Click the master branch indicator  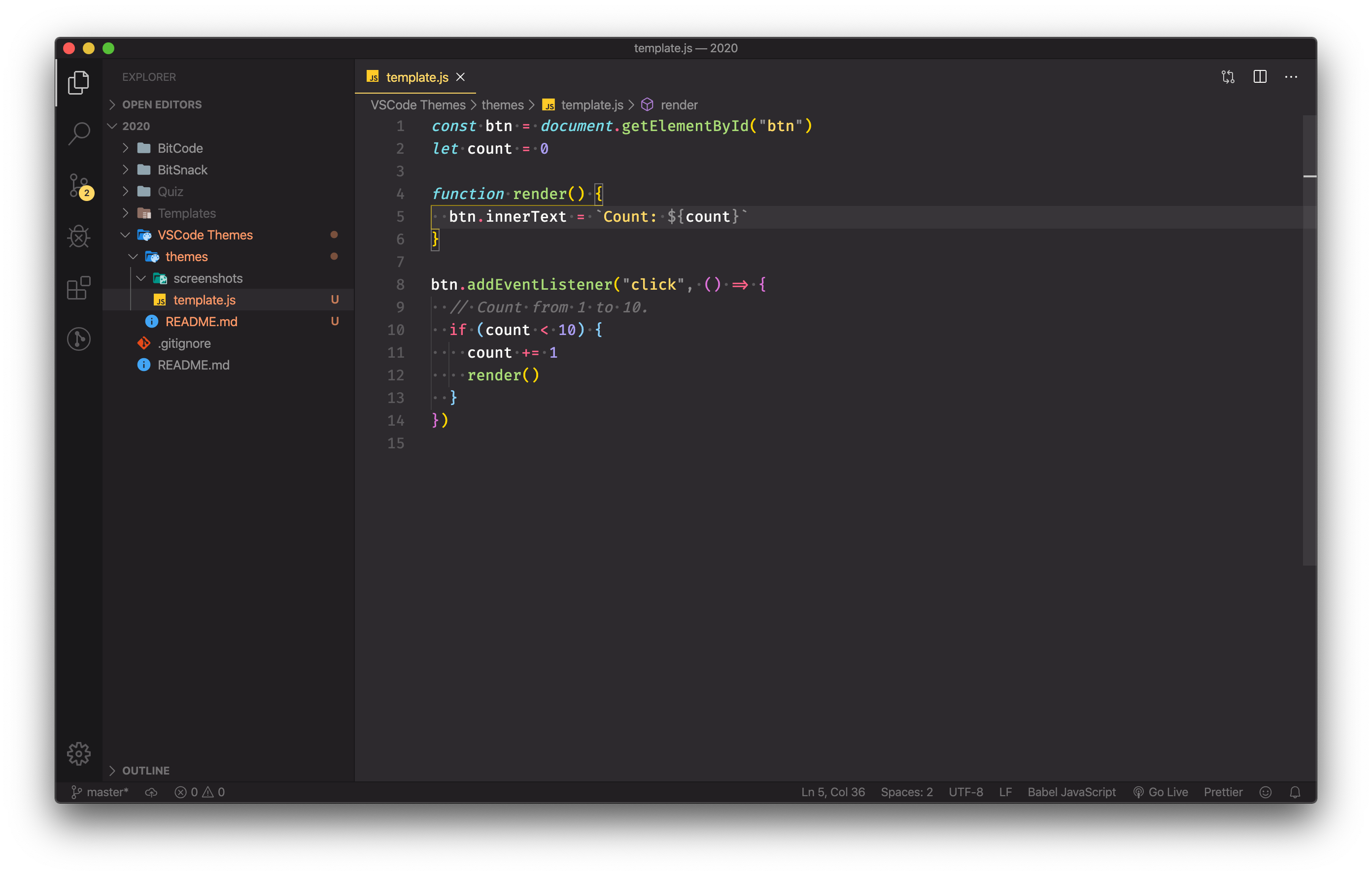coord(100,792)
